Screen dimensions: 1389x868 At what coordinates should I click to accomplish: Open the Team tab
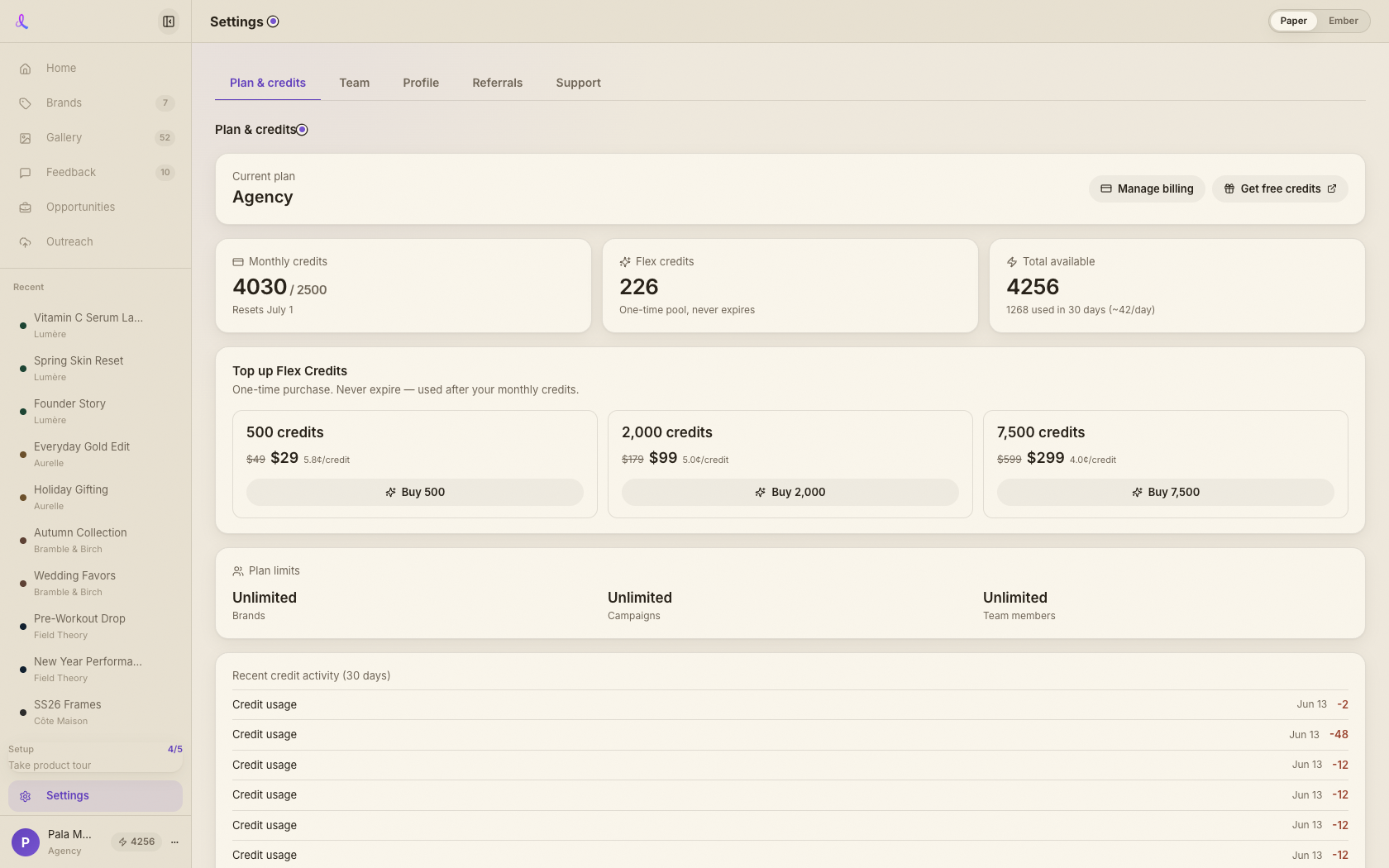355,83
